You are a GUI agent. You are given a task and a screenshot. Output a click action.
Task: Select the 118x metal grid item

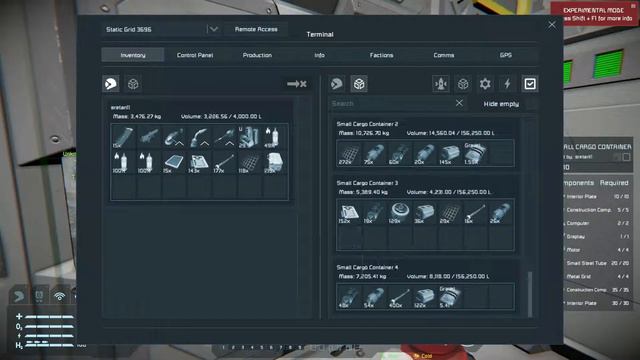click(x=250, y=162)
